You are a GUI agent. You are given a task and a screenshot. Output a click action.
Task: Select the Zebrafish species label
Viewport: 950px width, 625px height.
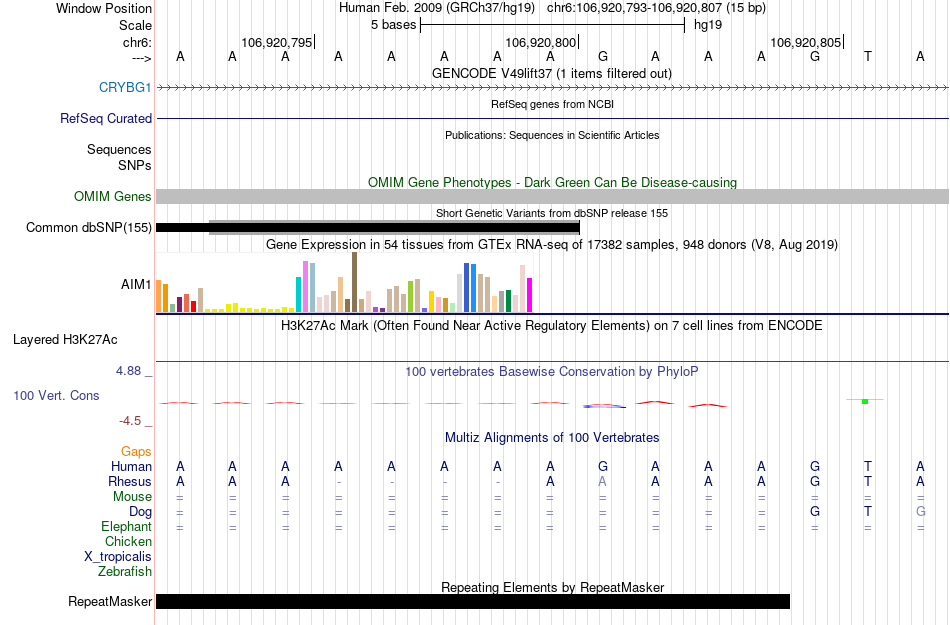125,572
